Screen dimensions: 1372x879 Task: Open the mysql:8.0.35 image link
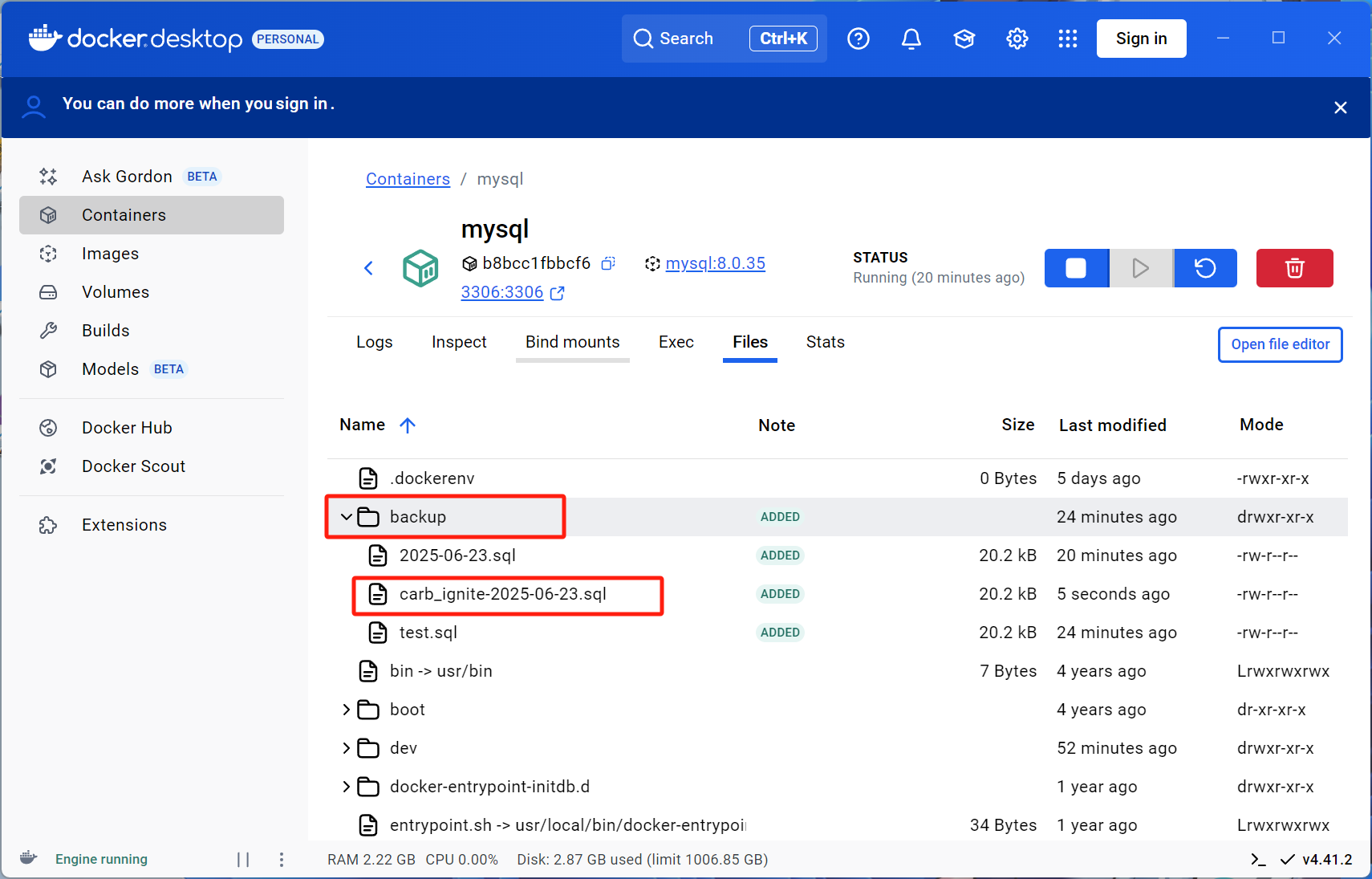(715, 263)
